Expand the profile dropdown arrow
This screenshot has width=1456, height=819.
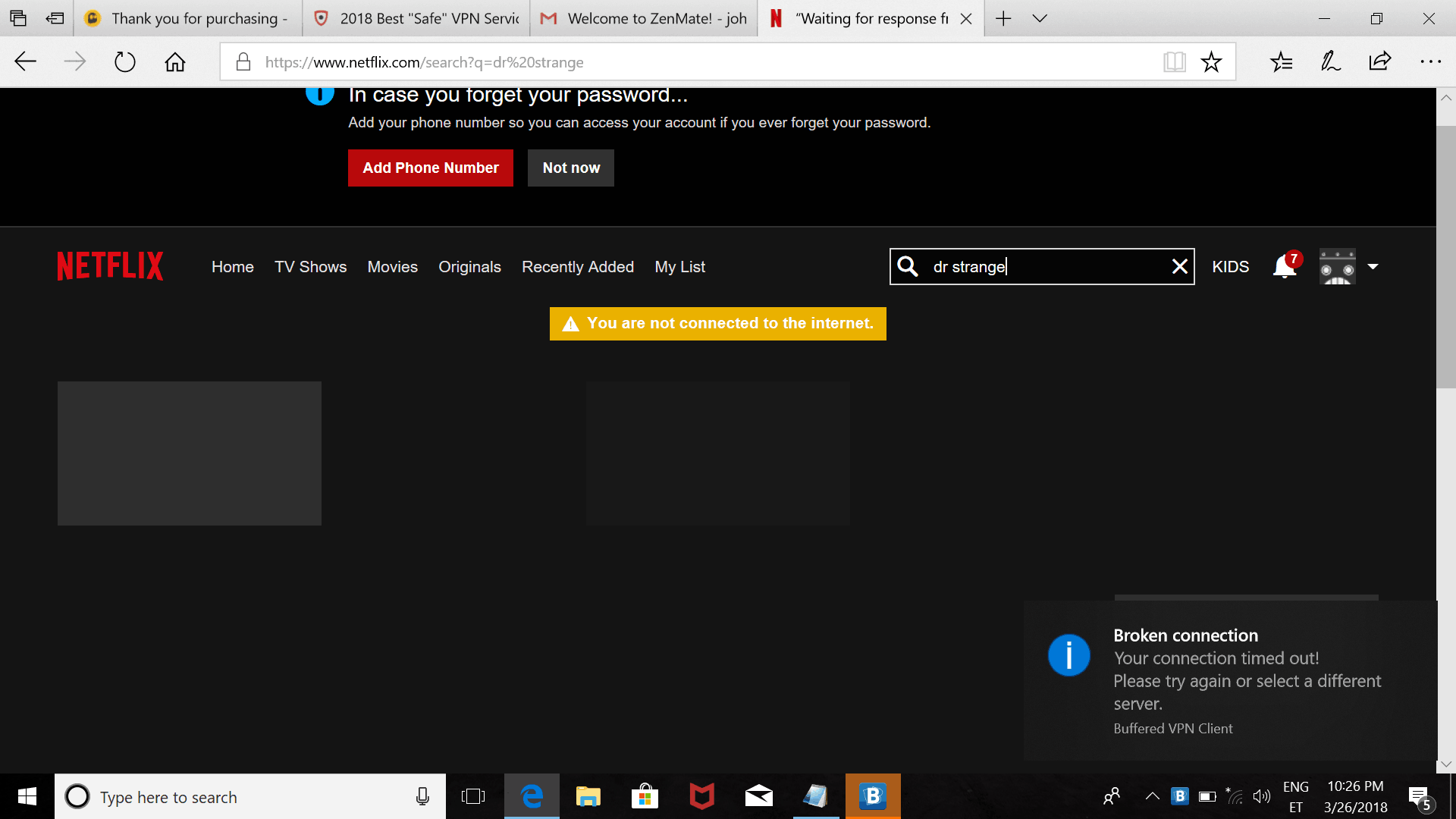(1373, 267)
